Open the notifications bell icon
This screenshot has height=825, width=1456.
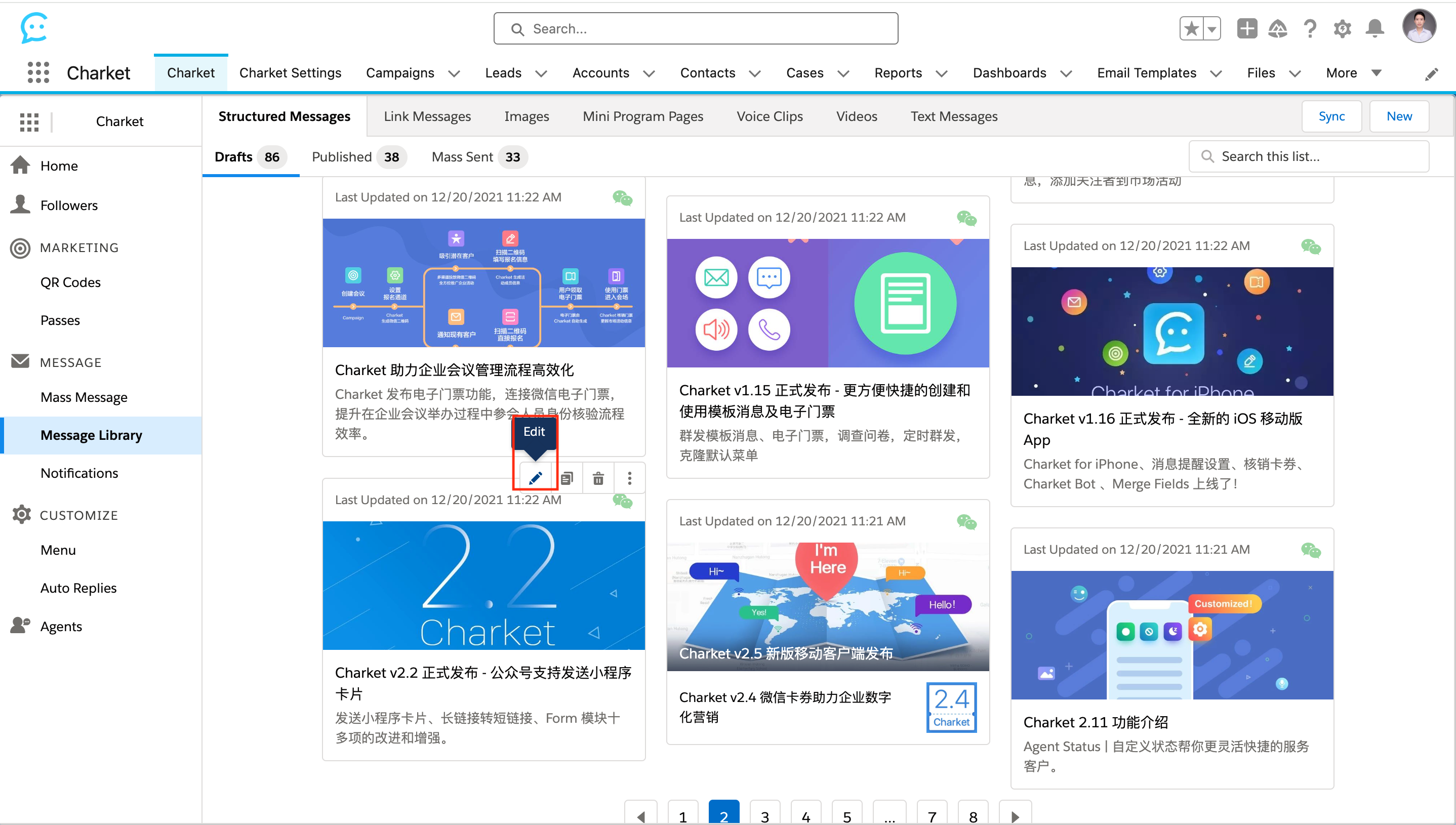point(1375,28)
